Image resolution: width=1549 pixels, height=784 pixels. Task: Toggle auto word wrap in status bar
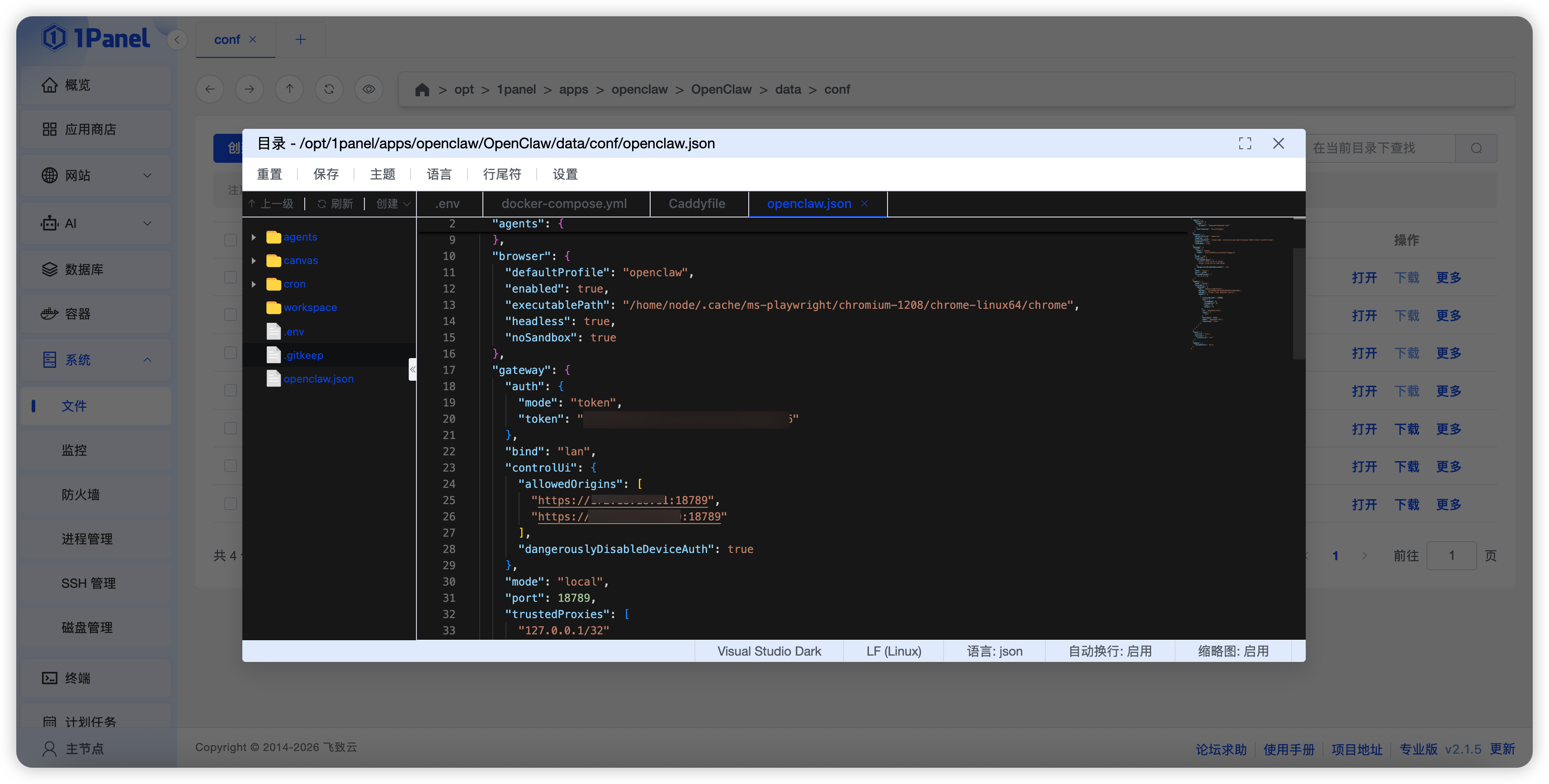point(1110,651)
